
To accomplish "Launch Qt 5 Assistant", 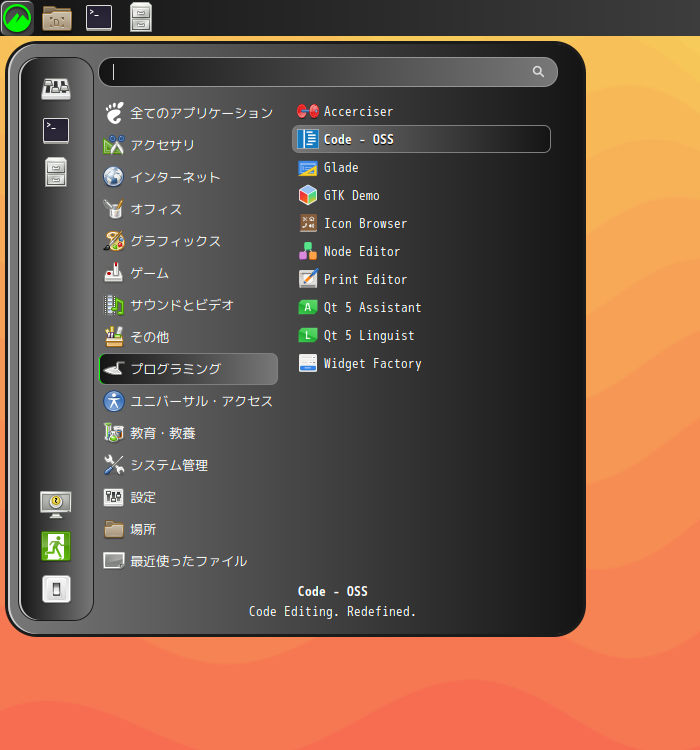I will [421, 308].
